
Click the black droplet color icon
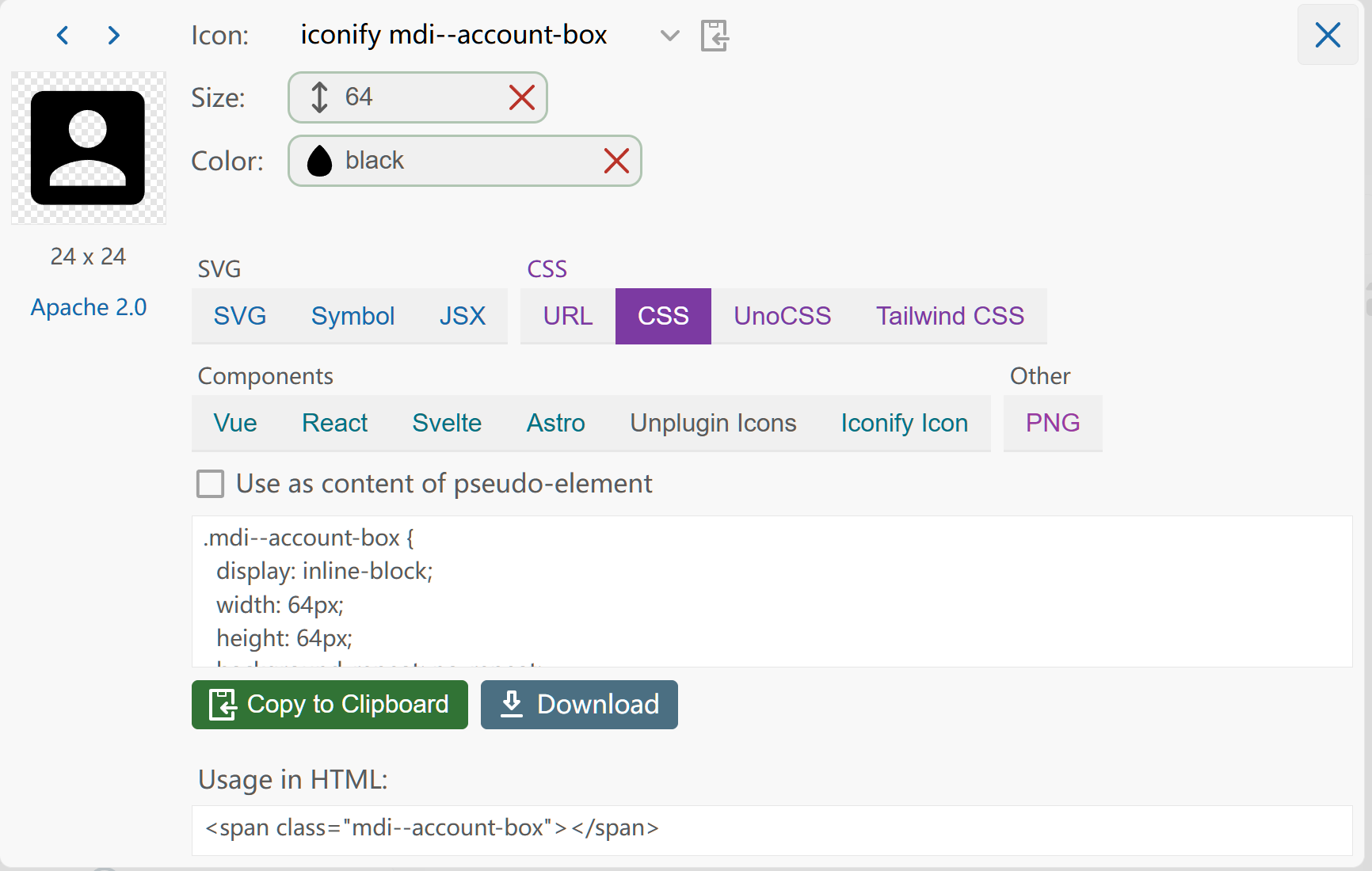pyautogui.click(x=319, y=161)
